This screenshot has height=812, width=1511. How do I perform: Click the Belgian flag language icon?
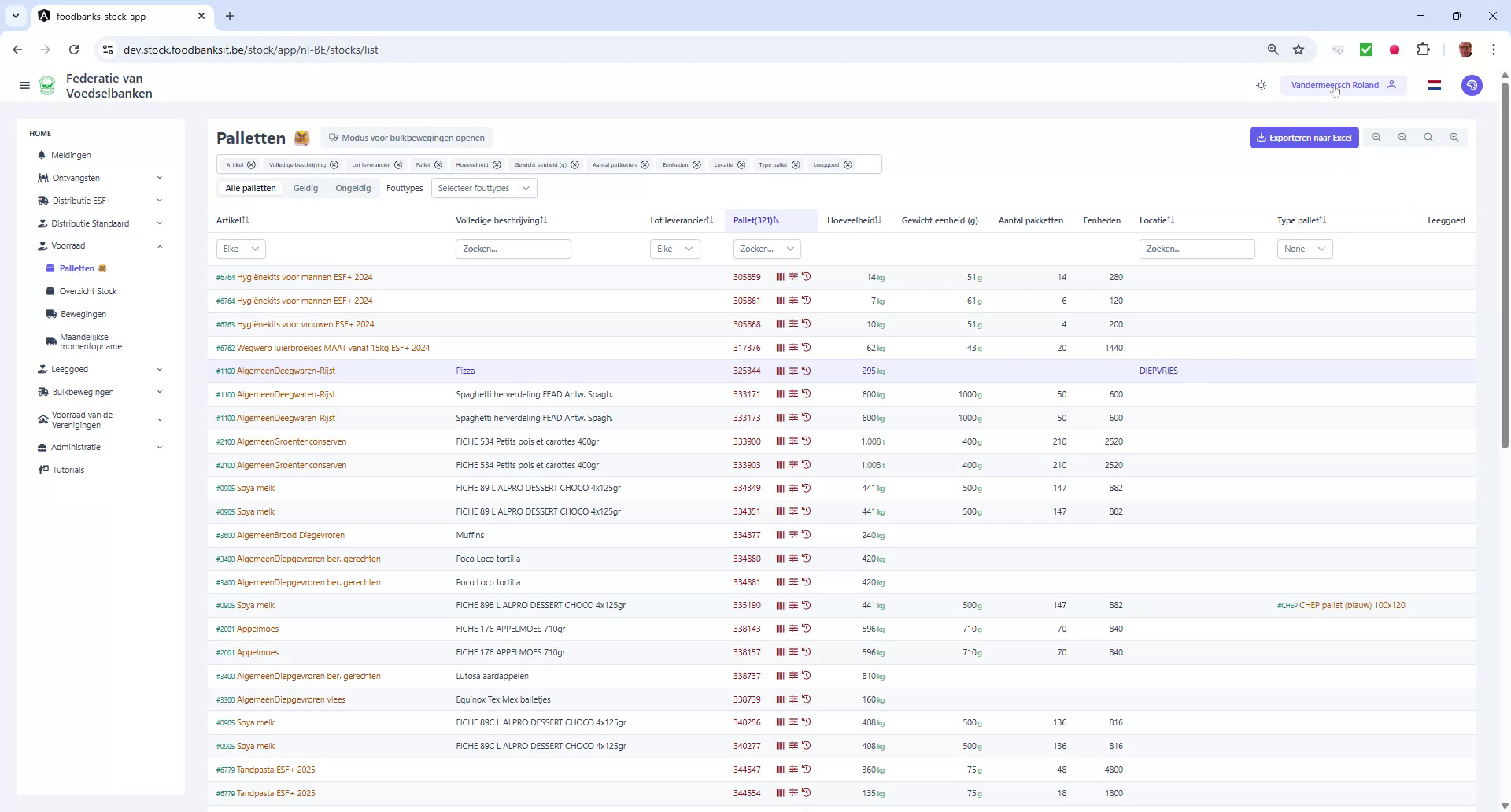coord(1434,85)
